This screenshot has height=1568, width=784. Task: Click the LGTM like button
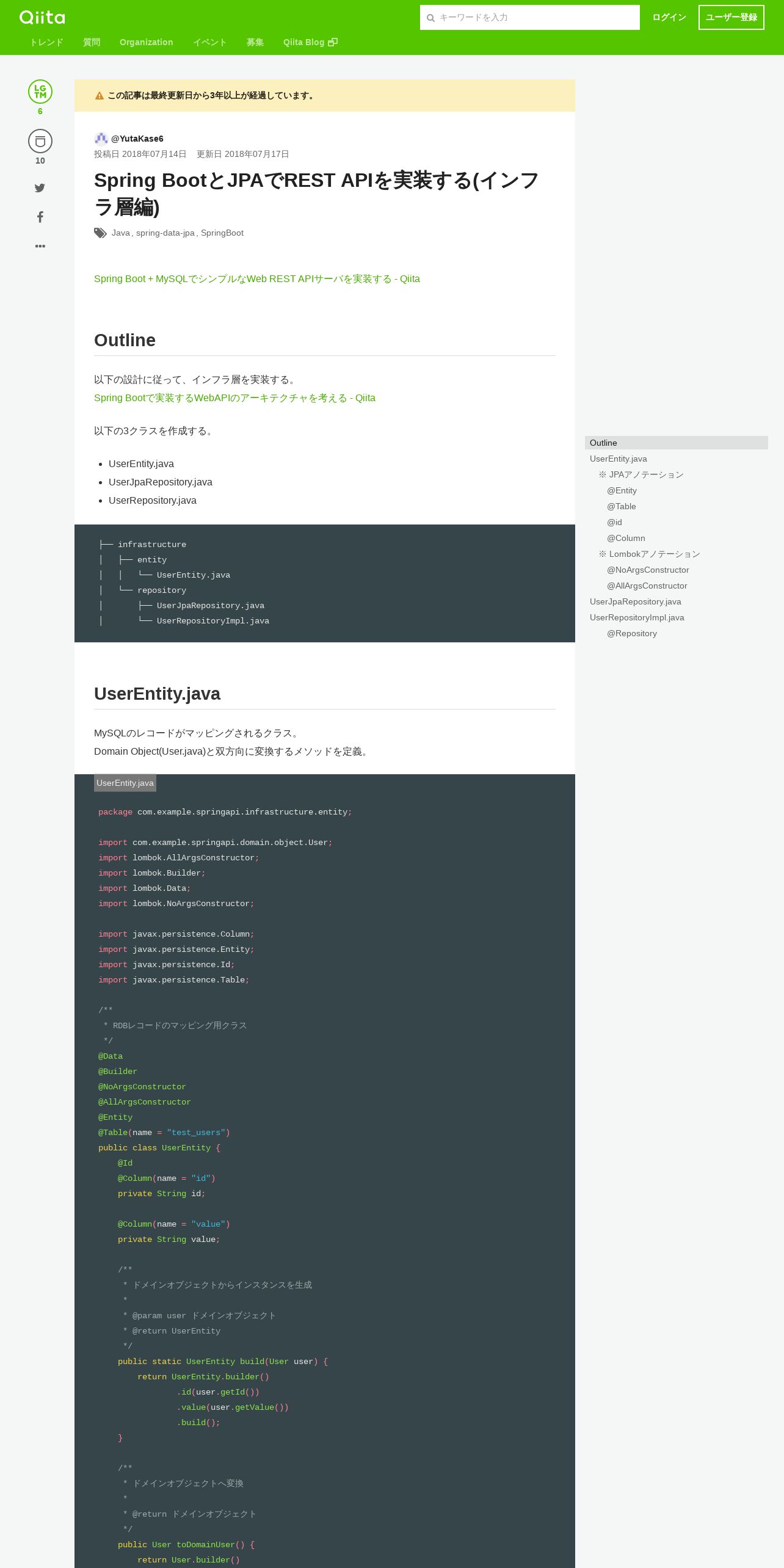[40, 92]
